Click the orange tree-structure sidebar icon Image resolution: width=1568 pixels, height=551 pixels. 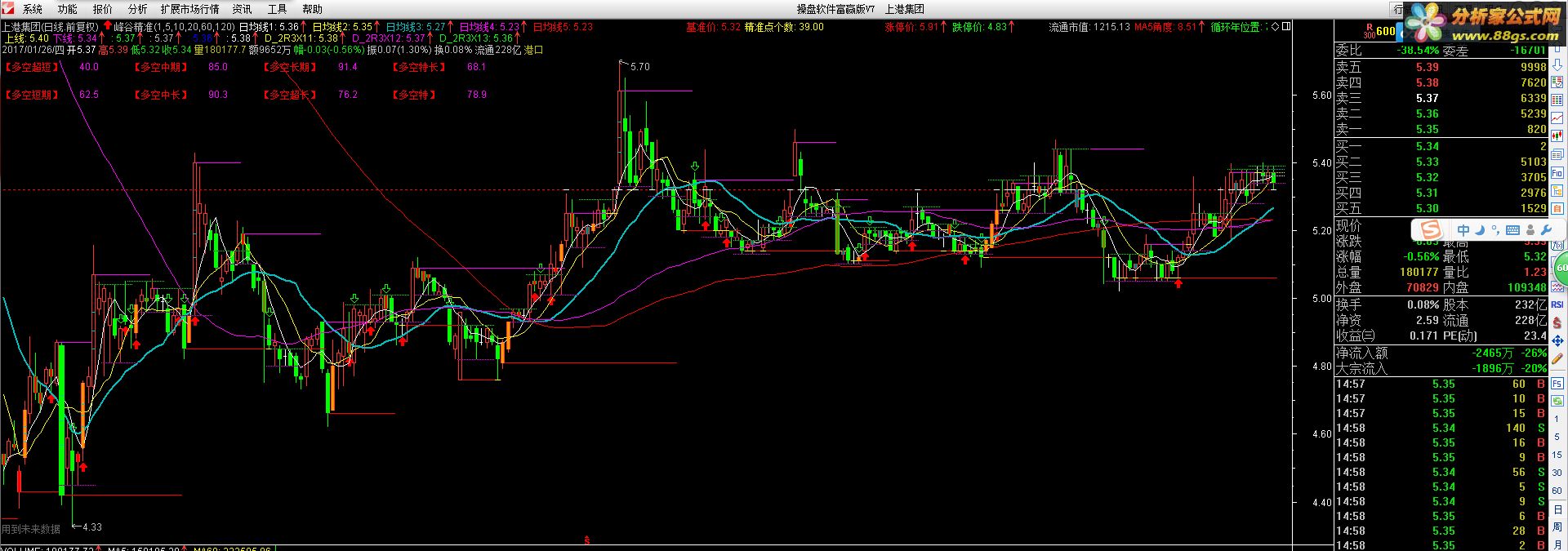(1557, 191)
